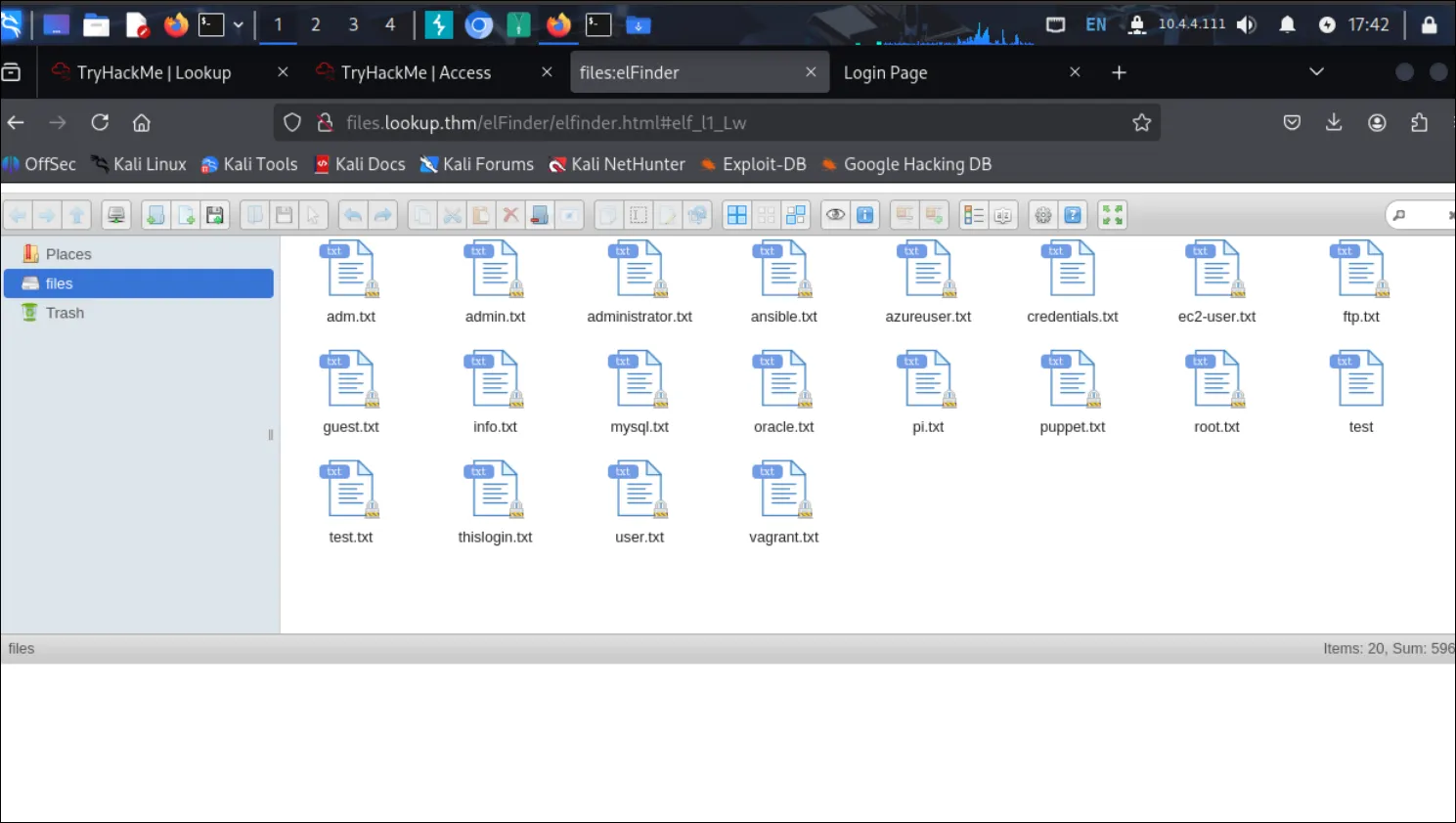This screenshot has width=1456, height=823.
Task: Open the Kali Tools bookmark
Action: [249, 164]
